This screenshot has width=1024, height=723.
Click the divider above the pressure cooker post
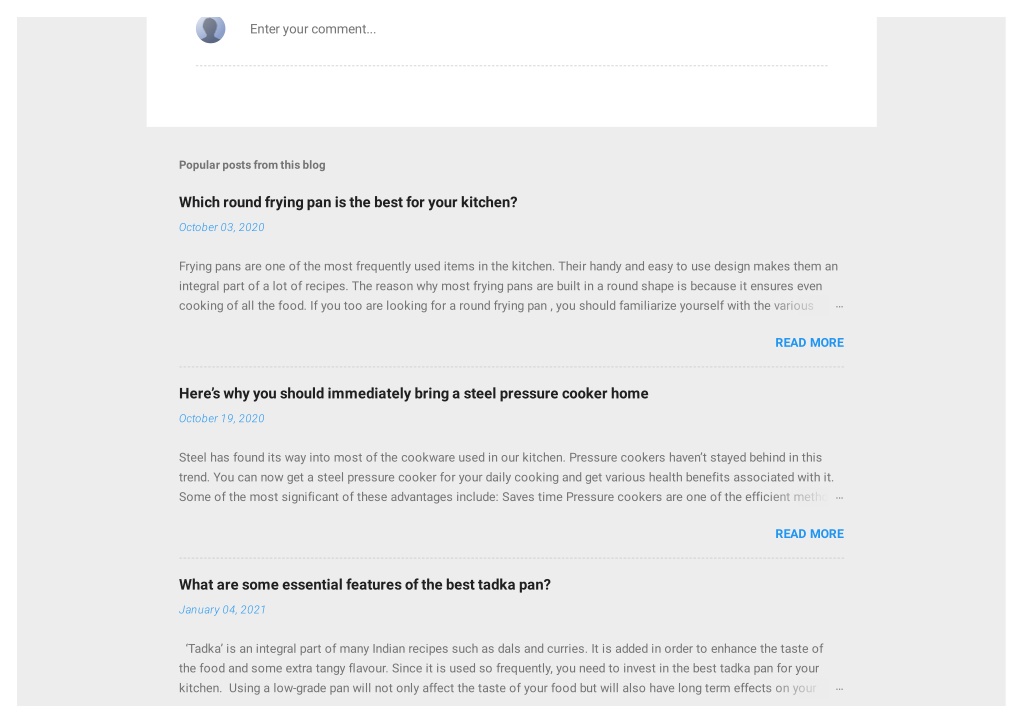click(511, 367)
